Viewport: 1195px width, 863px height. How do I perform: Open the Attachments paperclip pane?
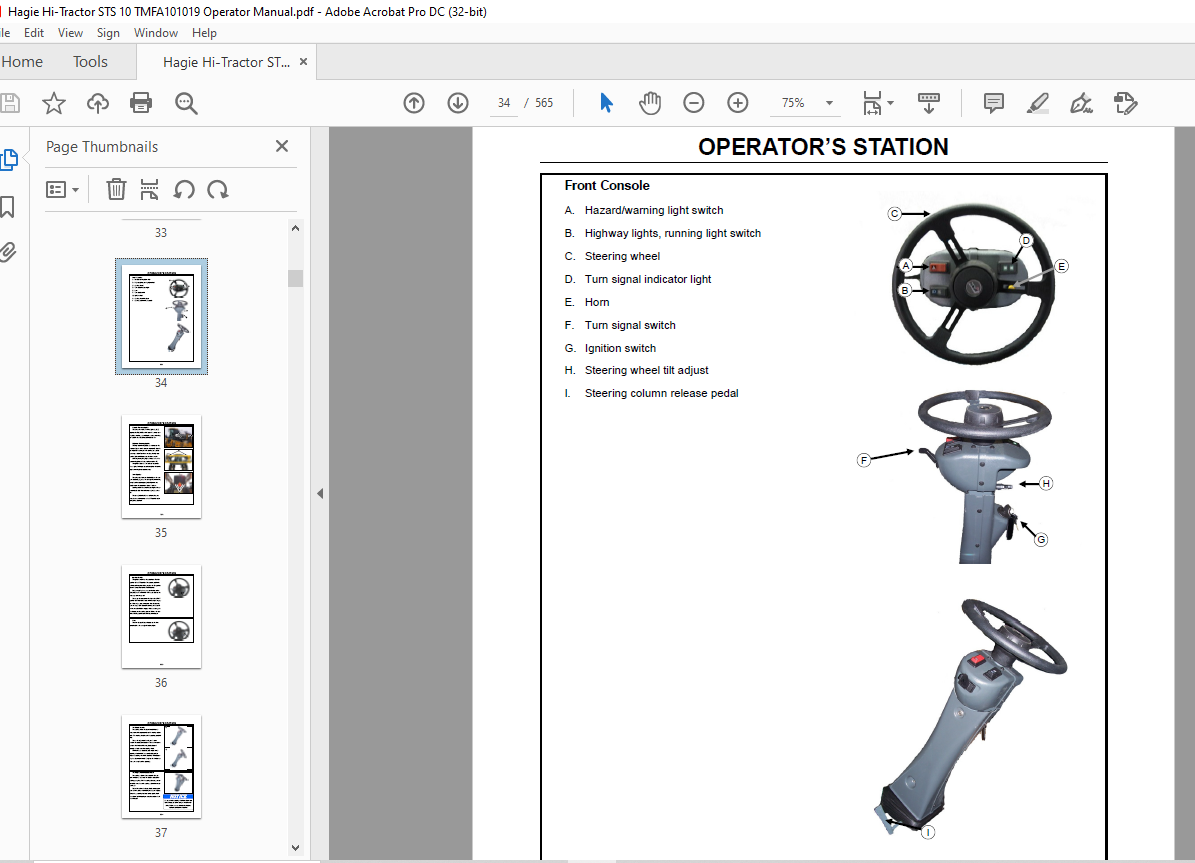pyautogui.click(x=8, y=252)
